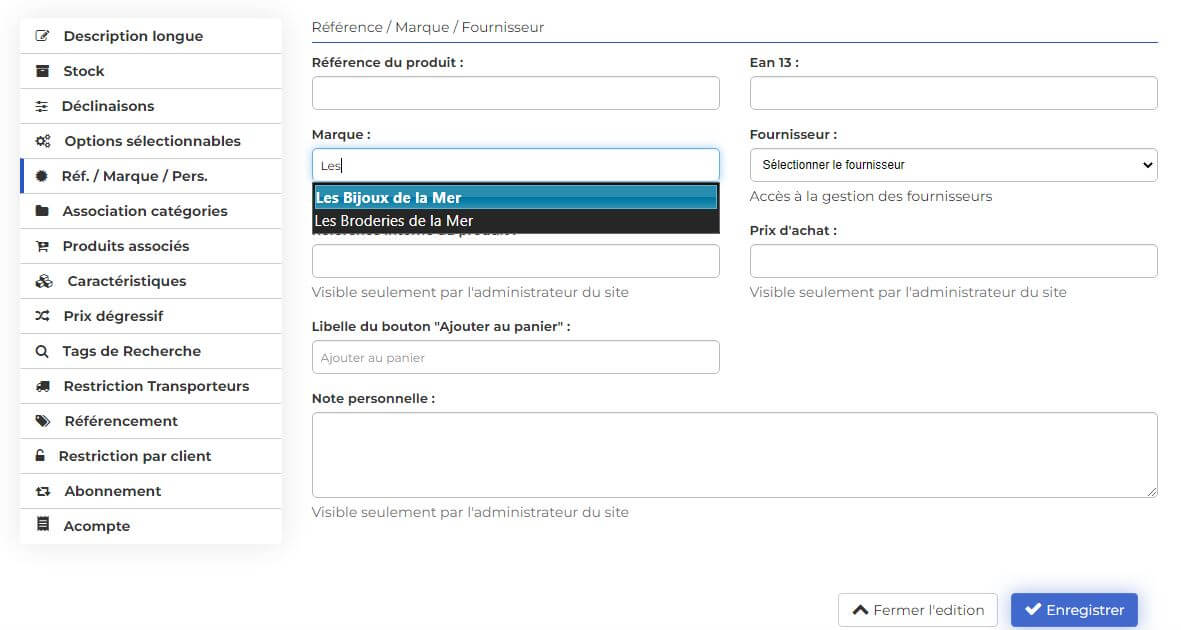Click the gears icon for Options sélectionnables
Viewport: 1181px width, 630px height.
coord(43,141)
